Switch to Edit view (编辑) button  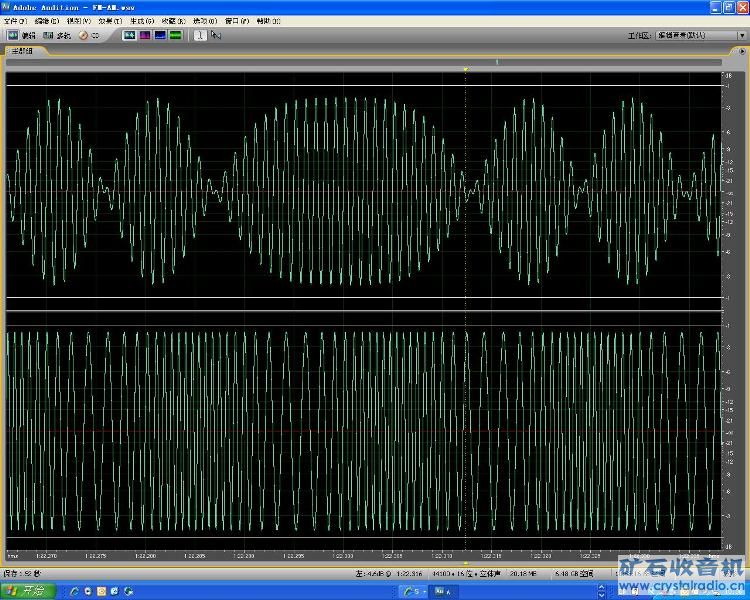click(21, 35)
